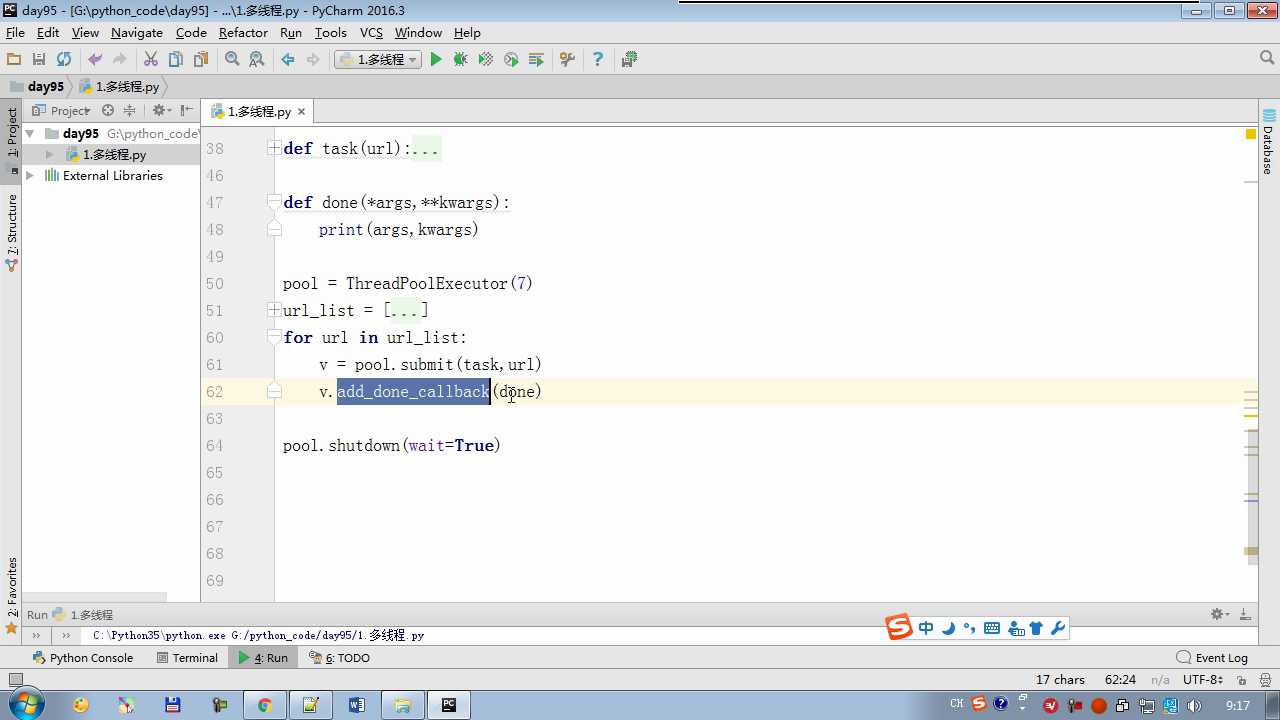Open the Windows Start button
Viewport: 1280px width, 720px height.
[x=24, y=705]
